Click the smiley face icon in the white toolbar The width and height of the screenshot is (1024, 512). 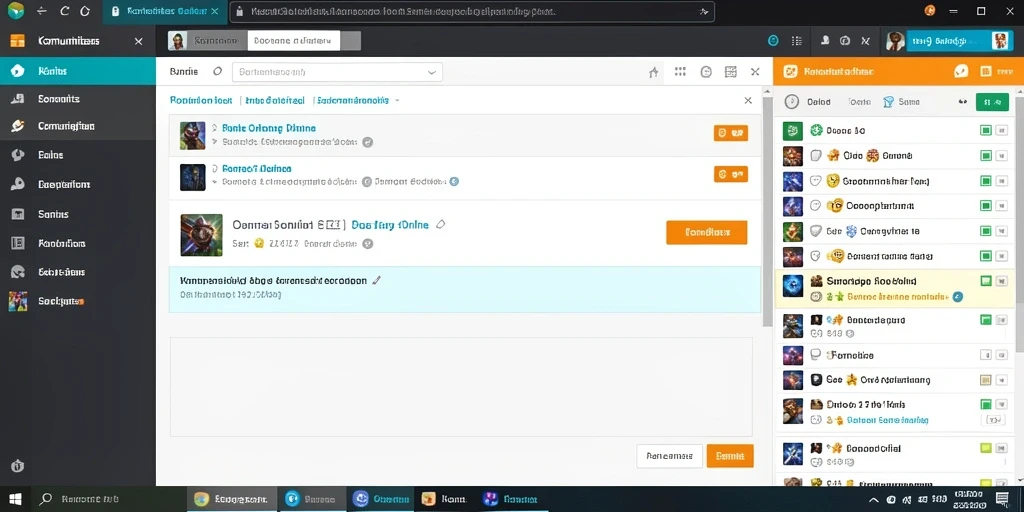(706, 72)
